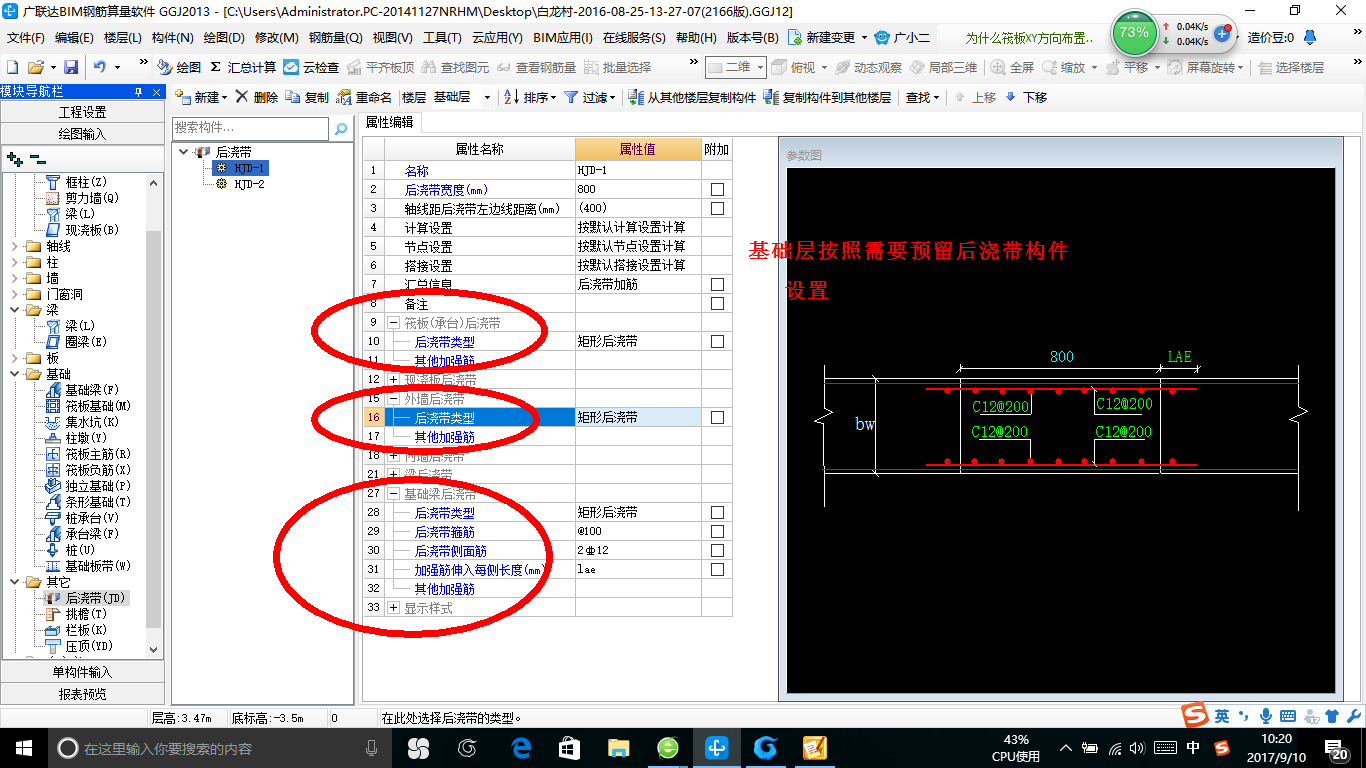
Task: Expand the 轴线 folder in tree
Action: tap(15, 246)
